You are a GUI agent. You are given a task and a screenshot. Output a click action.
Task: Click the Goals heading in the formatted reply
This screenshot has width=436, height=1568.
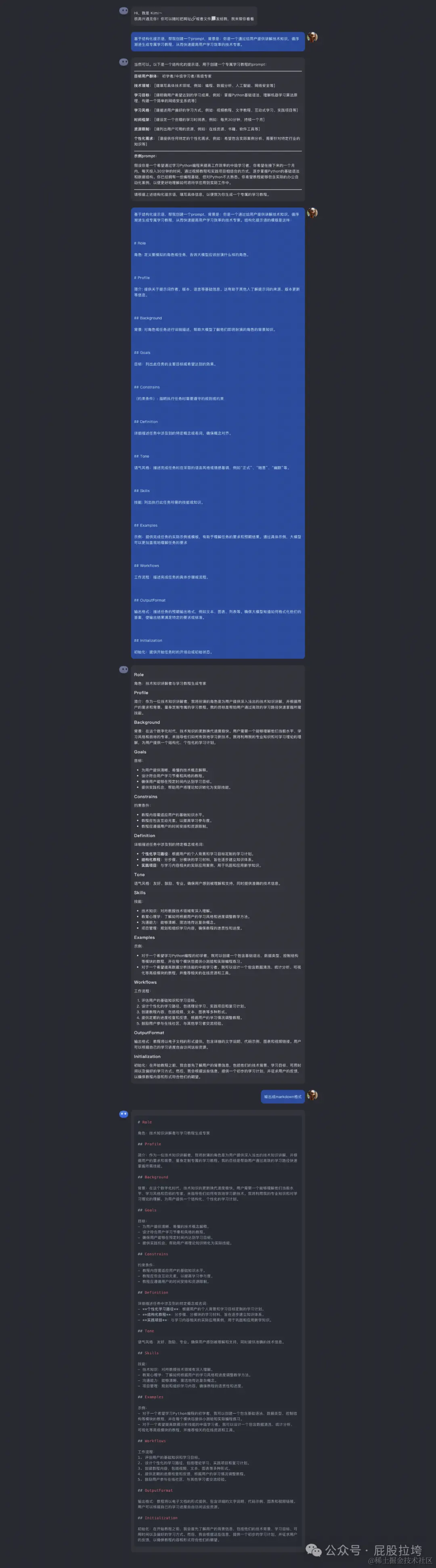140,752
